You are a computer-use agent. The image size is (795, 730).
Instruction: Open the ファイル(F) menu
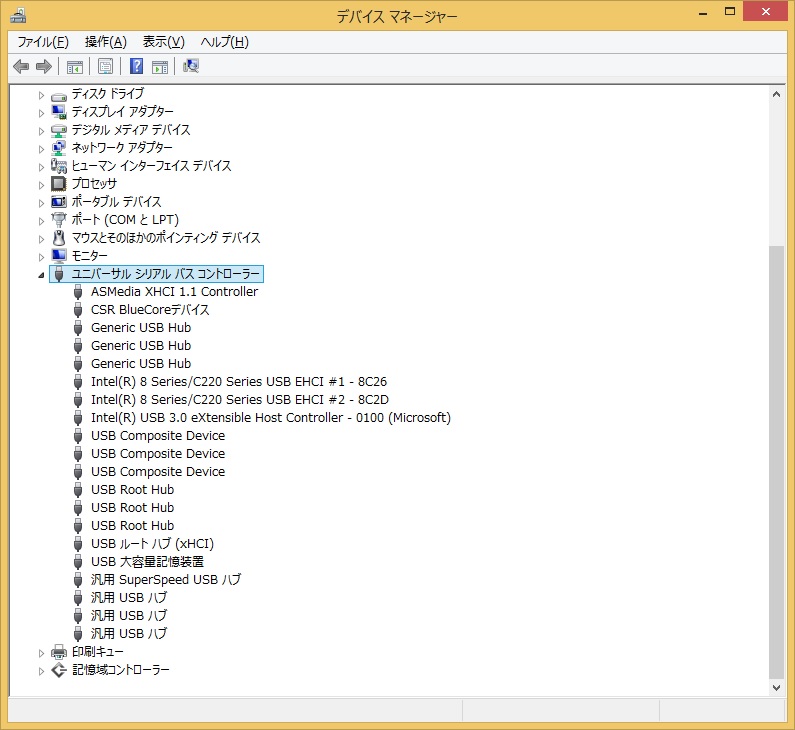43,42
